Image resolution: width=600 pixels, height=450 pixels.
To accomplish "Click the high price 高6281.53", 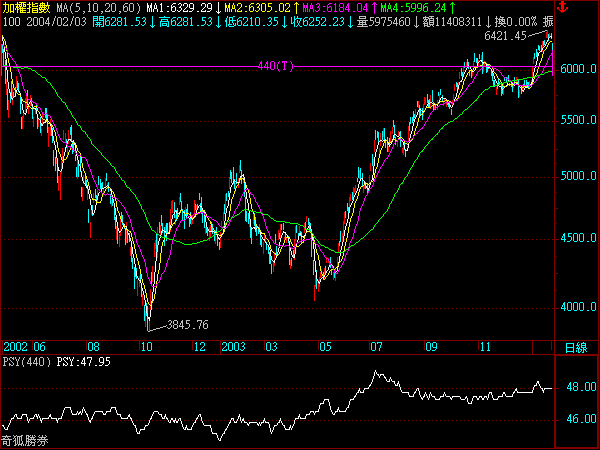I will pyautogui.click(x=186, y=22).
